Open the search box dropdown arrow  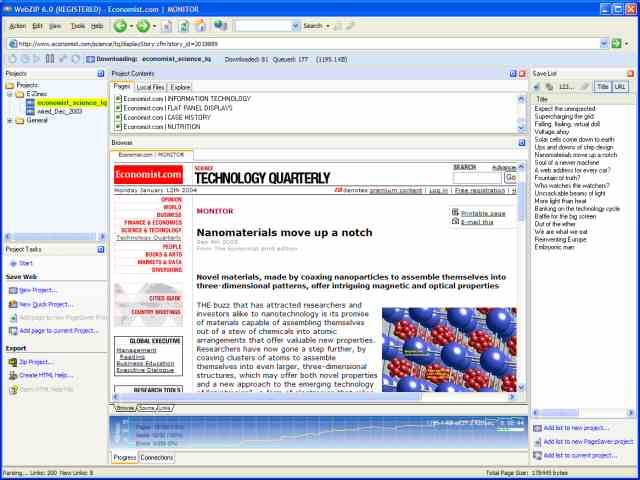pos(296,26)
